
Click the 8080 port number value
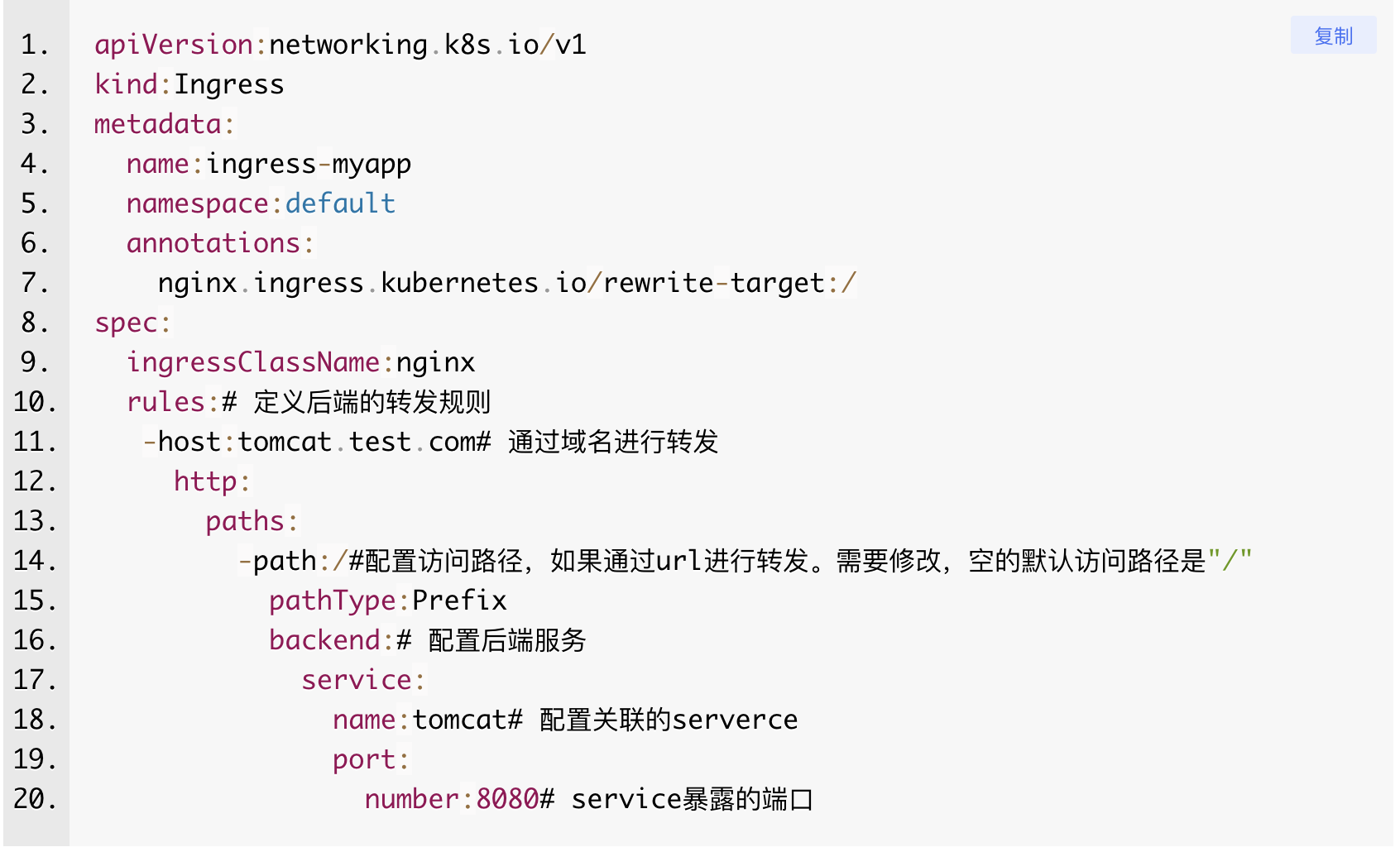[507, 799]
